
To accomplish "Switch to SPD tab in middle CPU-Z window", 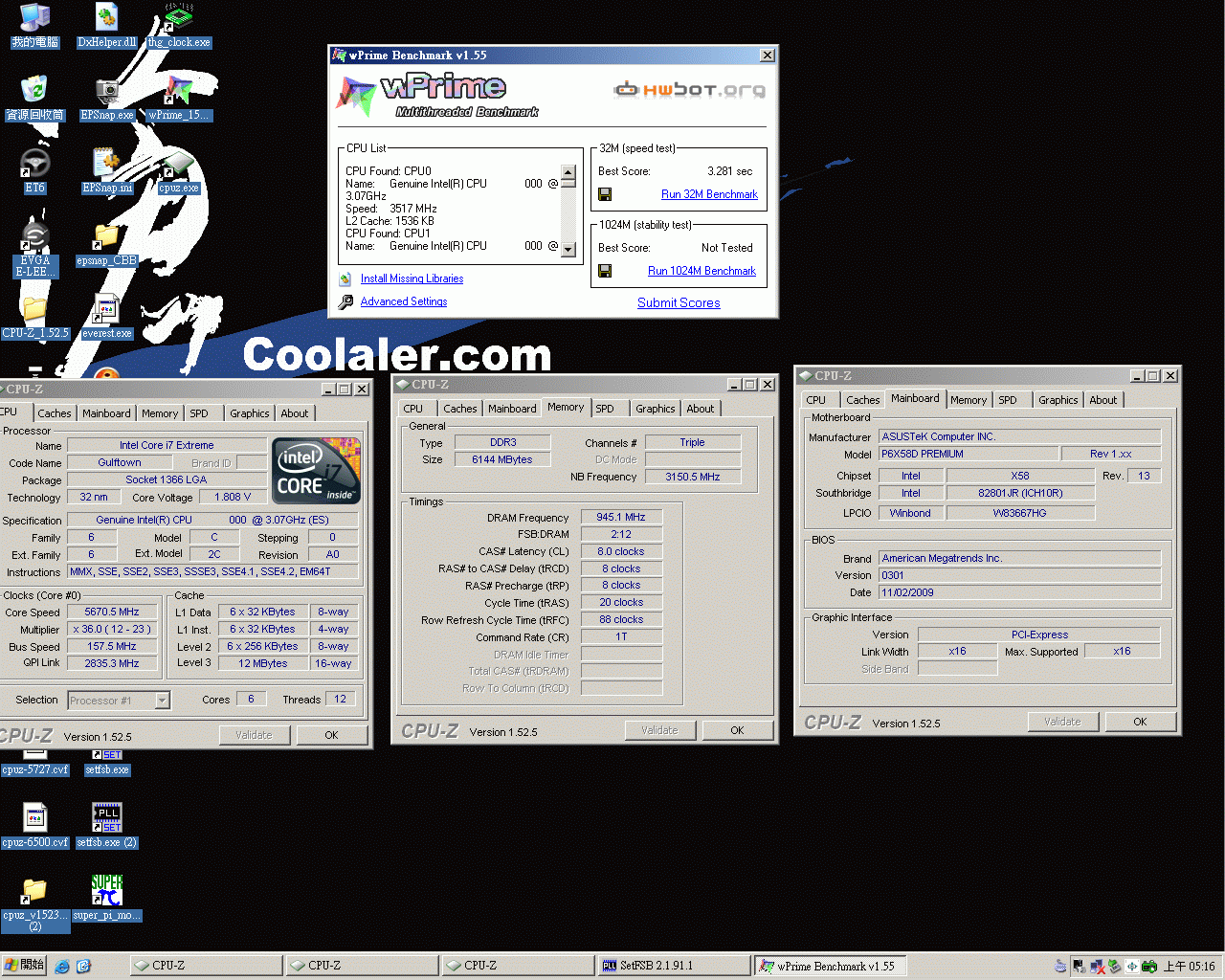I will (605, 409).
